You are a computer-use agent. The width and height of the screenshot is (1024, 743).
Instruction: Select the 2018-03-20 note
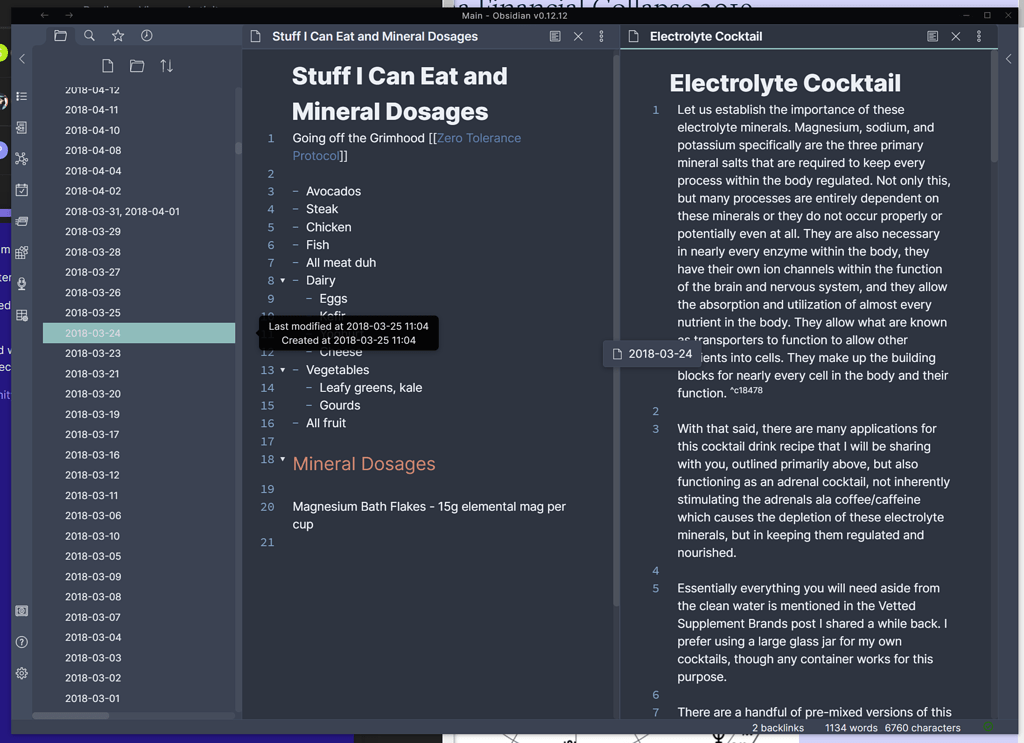pos(95,393)
